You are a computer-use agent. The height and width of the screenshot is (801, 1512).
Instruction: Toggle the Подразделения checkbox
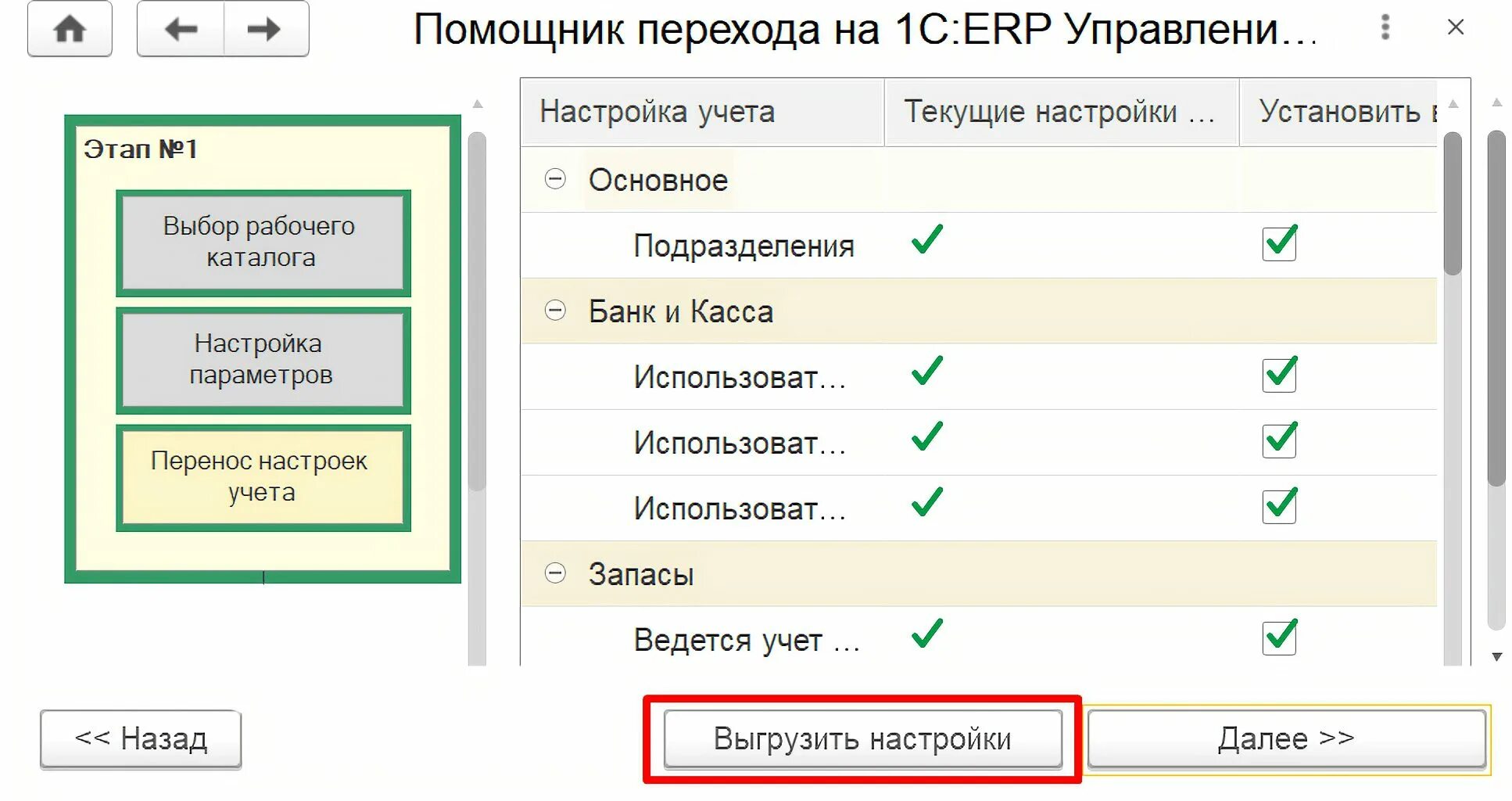tap(1279, 243)
